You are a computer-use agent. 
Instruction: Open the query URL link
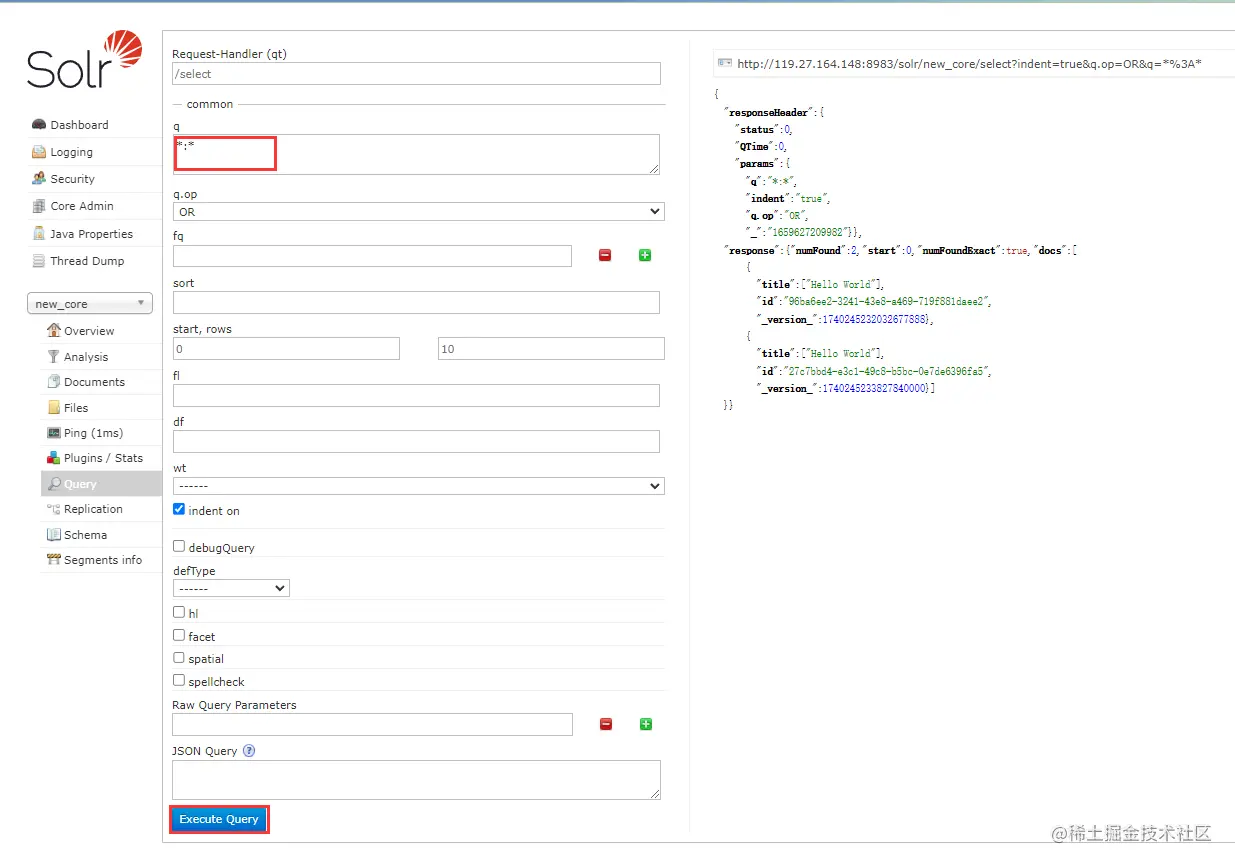[x=968, y=64]
